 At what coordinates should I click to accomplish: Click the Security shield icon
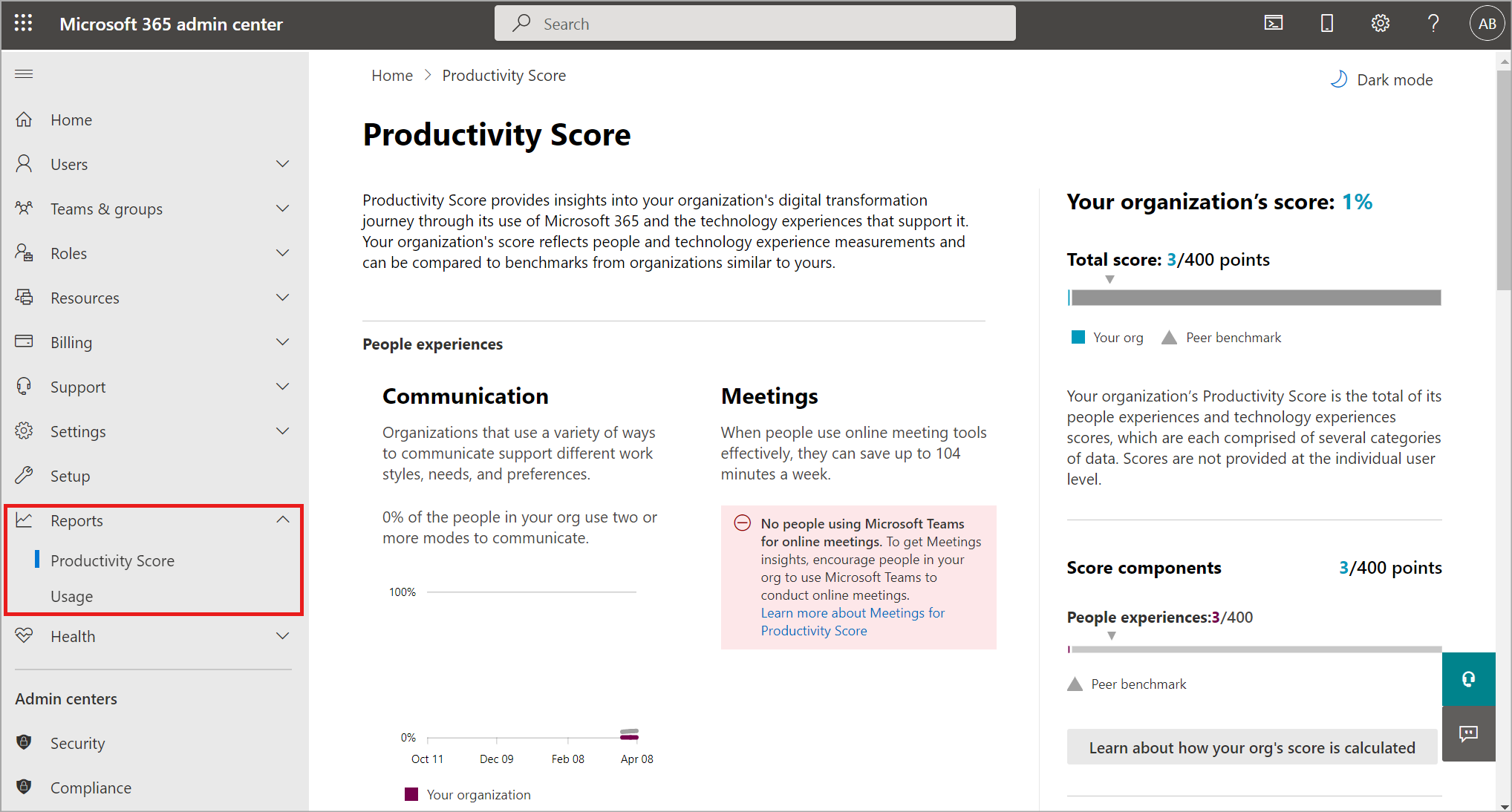(24, 743)
